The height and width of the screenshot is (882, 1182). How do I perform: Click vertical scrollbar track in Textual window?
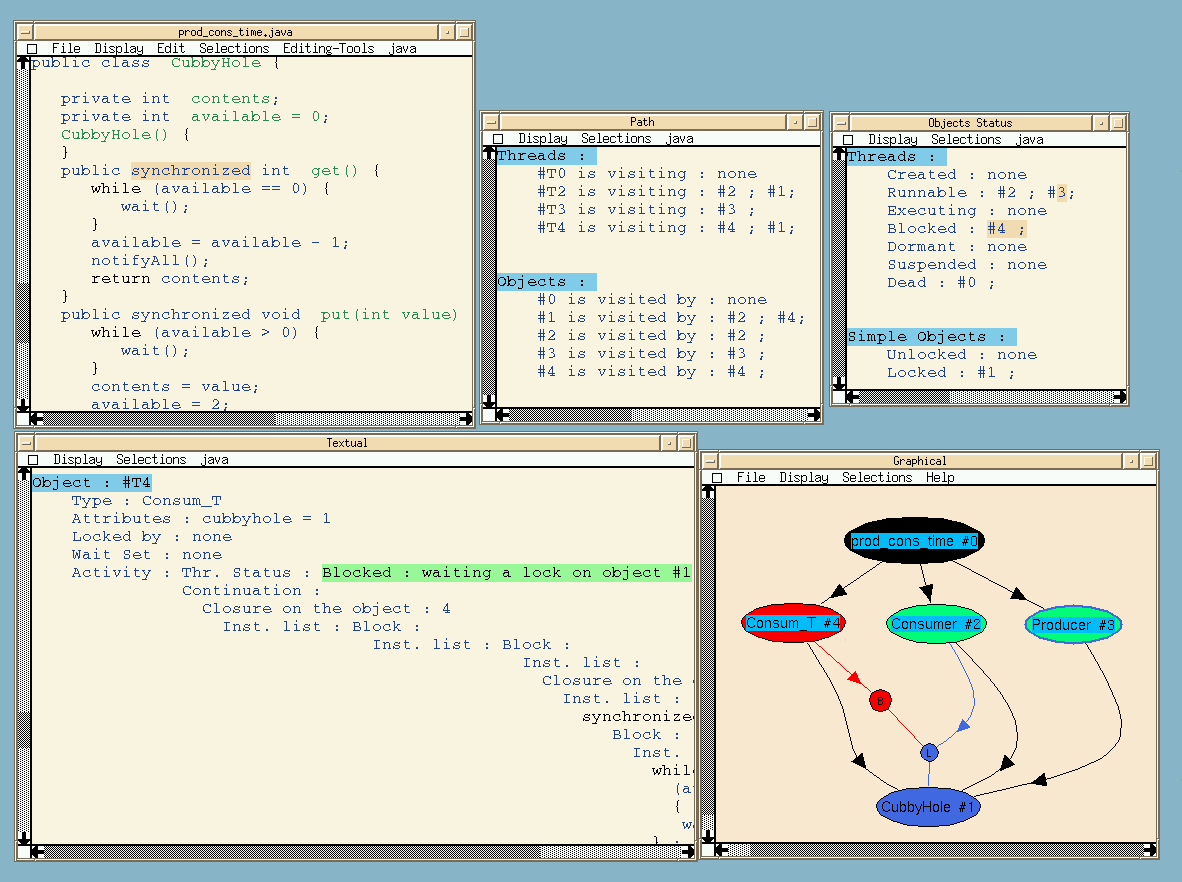click(x=23, y=656)
